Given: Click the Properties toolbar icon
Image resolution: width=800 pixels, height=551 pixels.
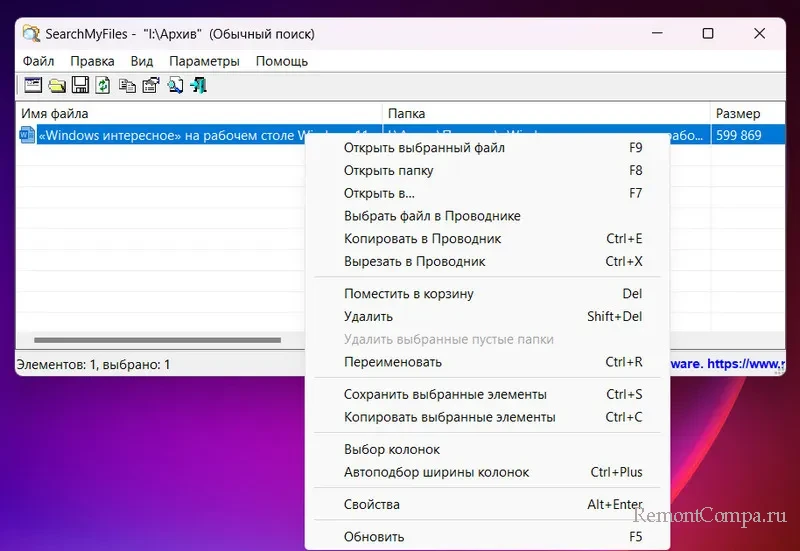Looking at the screenshot, I should click(150, 85).
